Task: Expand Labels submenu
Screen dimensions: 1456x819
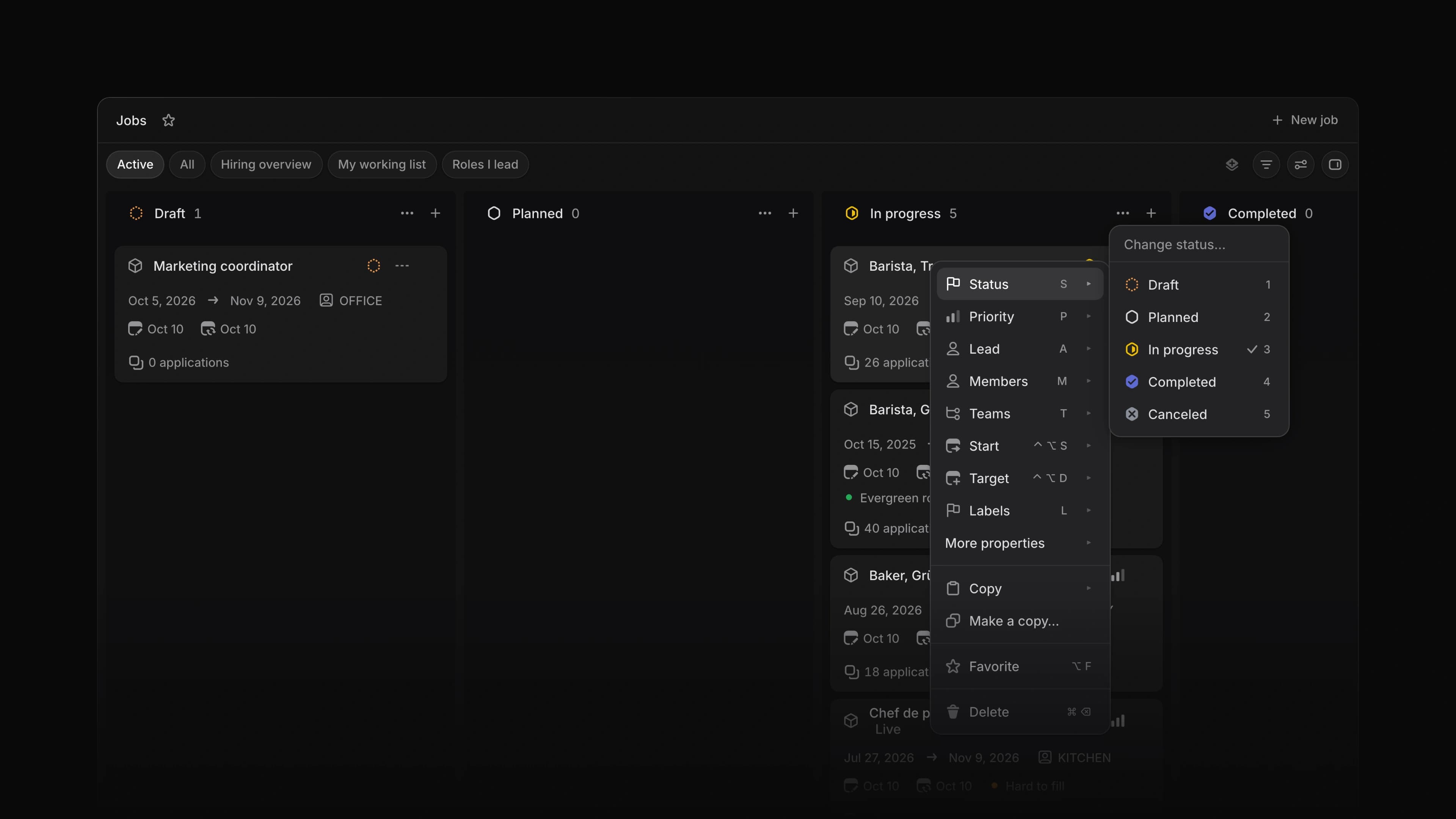Action: pos(1020,510)
